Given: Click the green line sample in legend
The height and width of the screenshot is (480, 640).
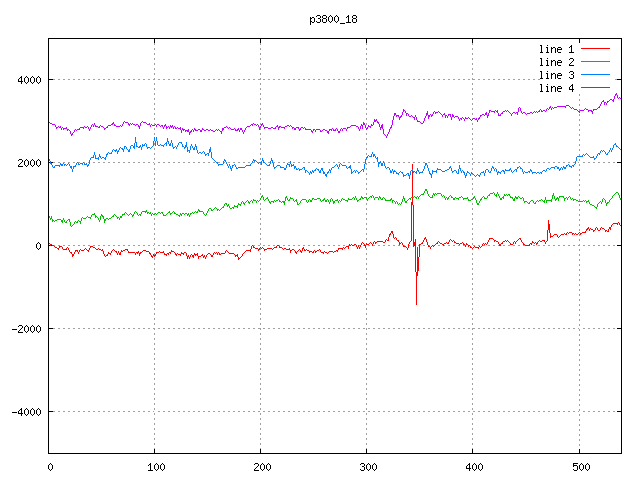Looking at the screenshot, I should (x=596, y=62).
